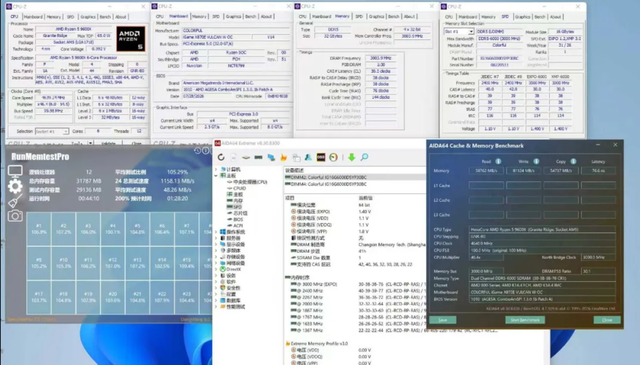Screen dimensions: 640x365
Task: Expand the security shield node in AIDA64 tree
Action: pos(216,288)
